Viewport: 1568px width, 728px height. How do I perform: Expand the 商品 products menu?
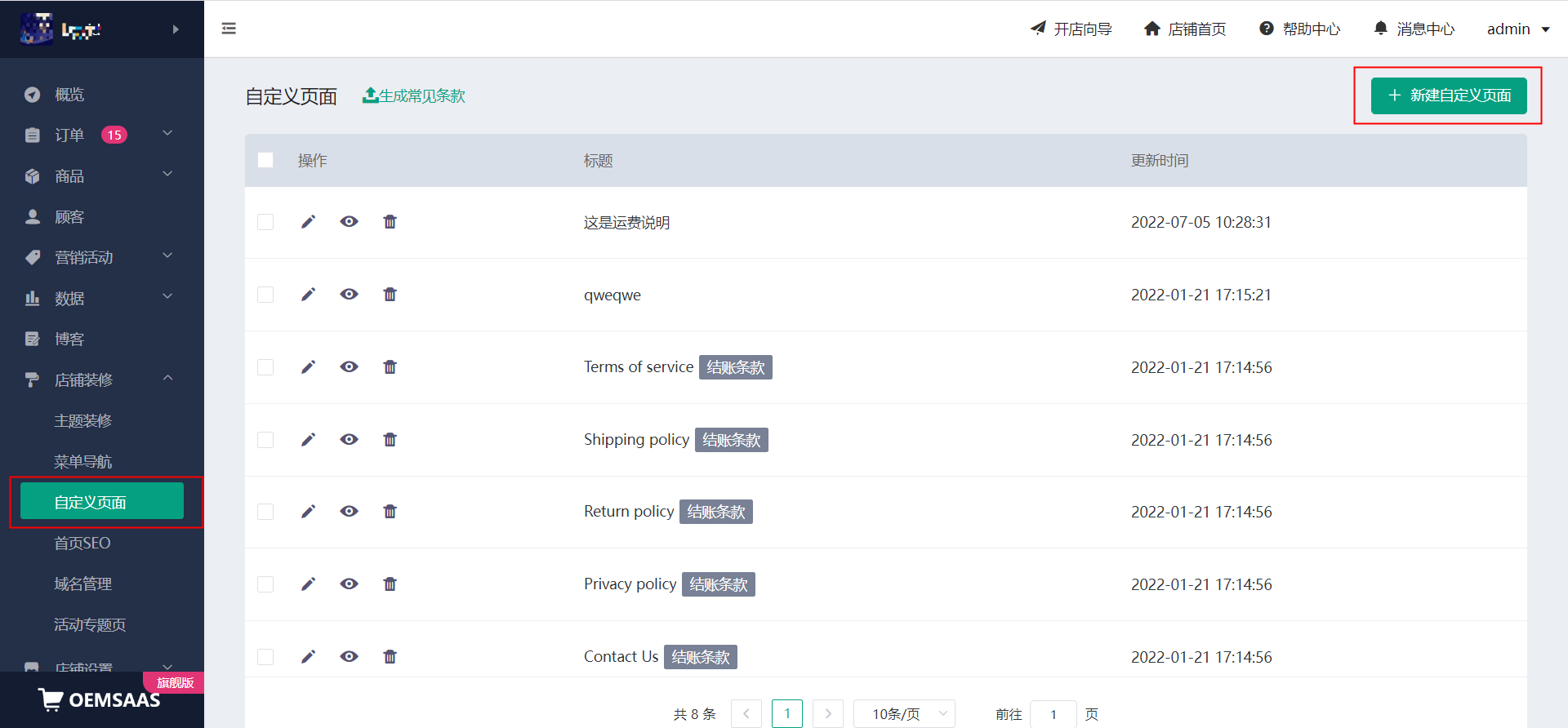tap(102, 175)
